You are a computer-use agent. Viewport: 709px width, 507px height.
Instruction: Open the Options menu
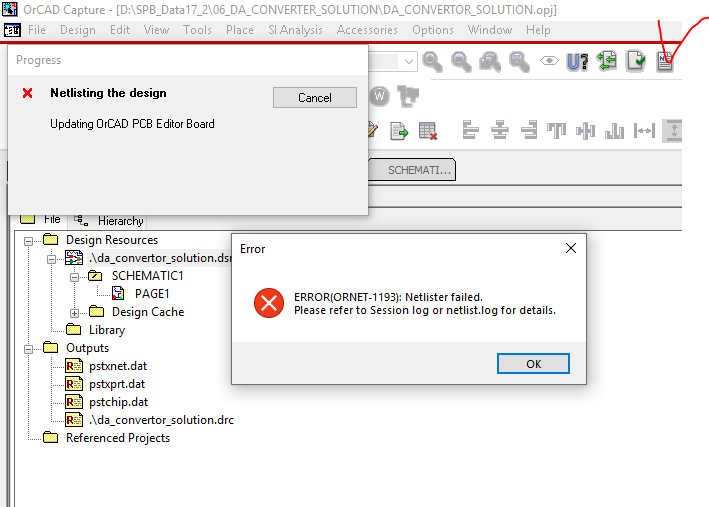(433, 30)
